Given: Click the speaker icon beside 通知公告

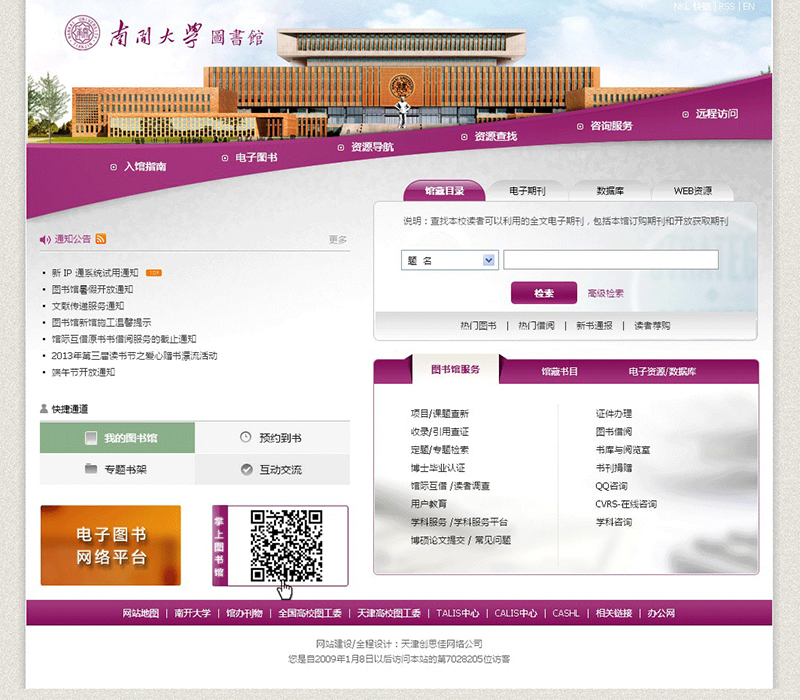Looking at the screenshot, I should (44, 240).
